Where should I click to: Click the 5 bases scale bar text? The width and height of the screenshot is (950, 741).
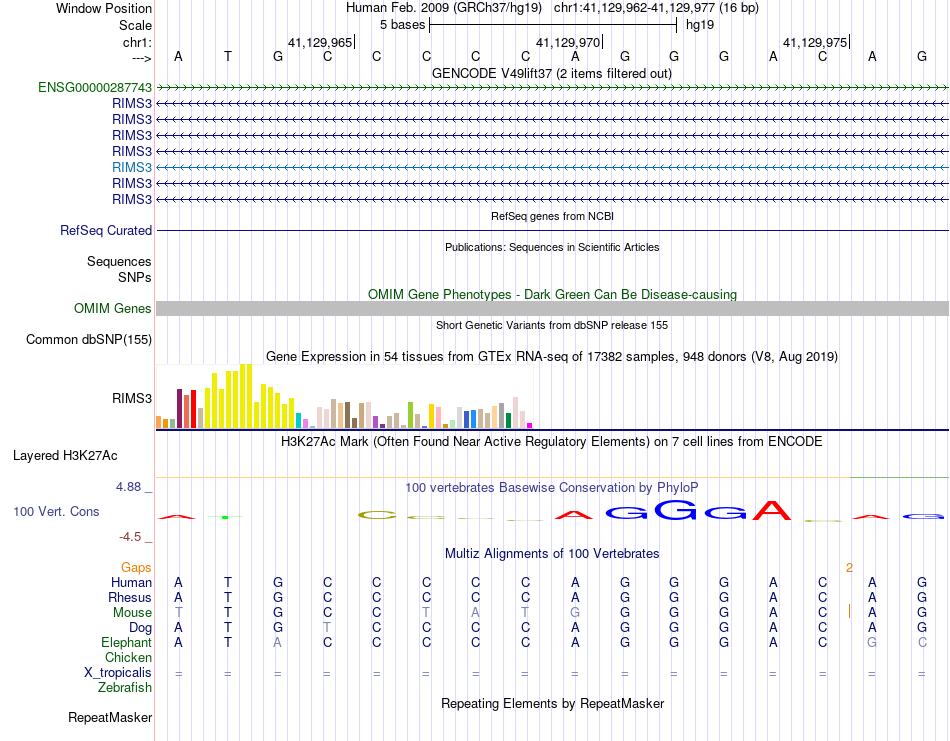(x=402, y=25)
